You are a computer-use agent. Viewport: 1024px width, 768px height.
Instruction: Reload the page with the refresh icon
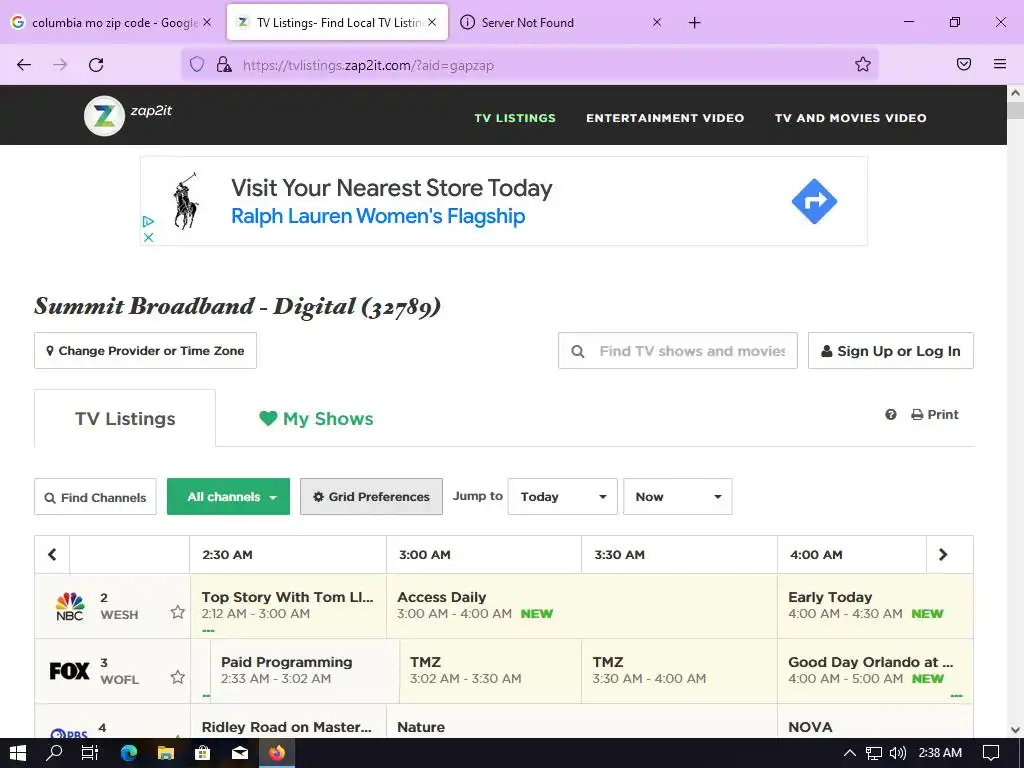pos(96,65)
